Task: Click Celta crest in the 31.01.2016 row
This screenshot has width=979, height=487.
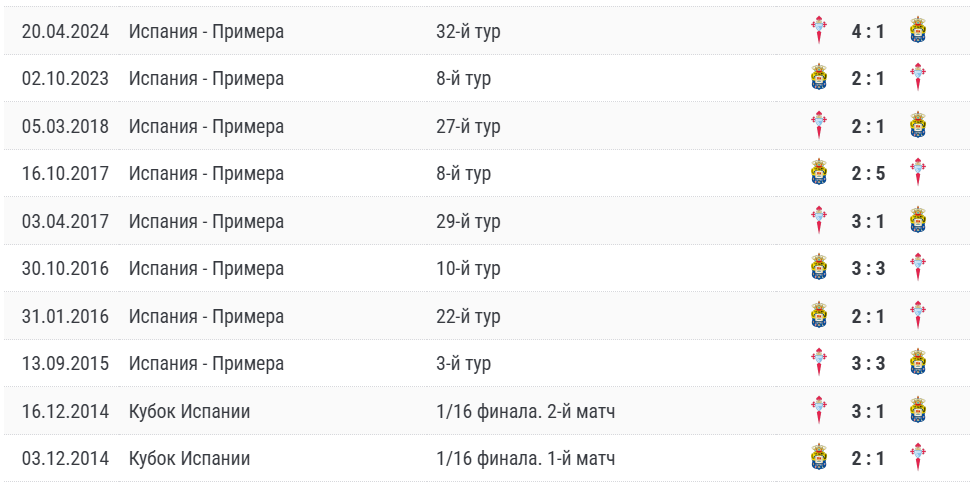Action: (918, 316)
